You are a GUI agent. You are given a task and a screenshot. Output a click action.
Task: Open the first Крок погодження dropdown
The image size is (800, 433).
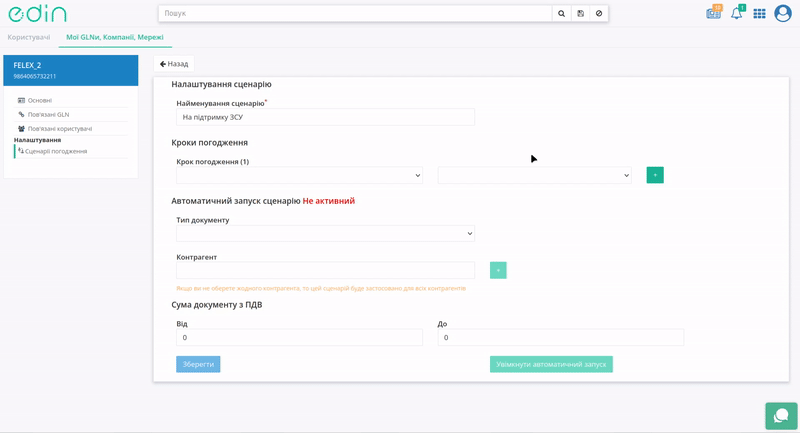click(299, 175)
